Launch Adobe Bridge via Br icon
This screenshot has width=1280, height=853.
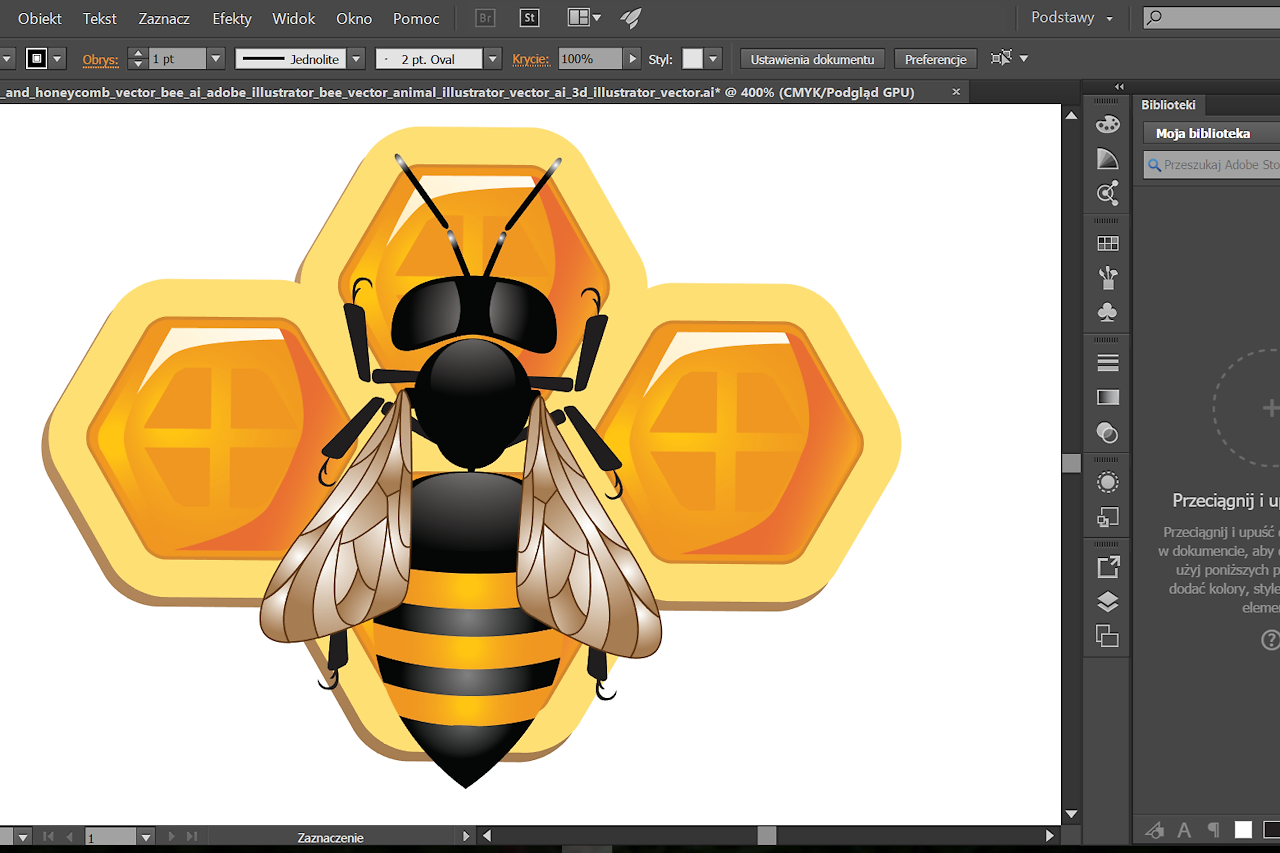tap(485, 18)
